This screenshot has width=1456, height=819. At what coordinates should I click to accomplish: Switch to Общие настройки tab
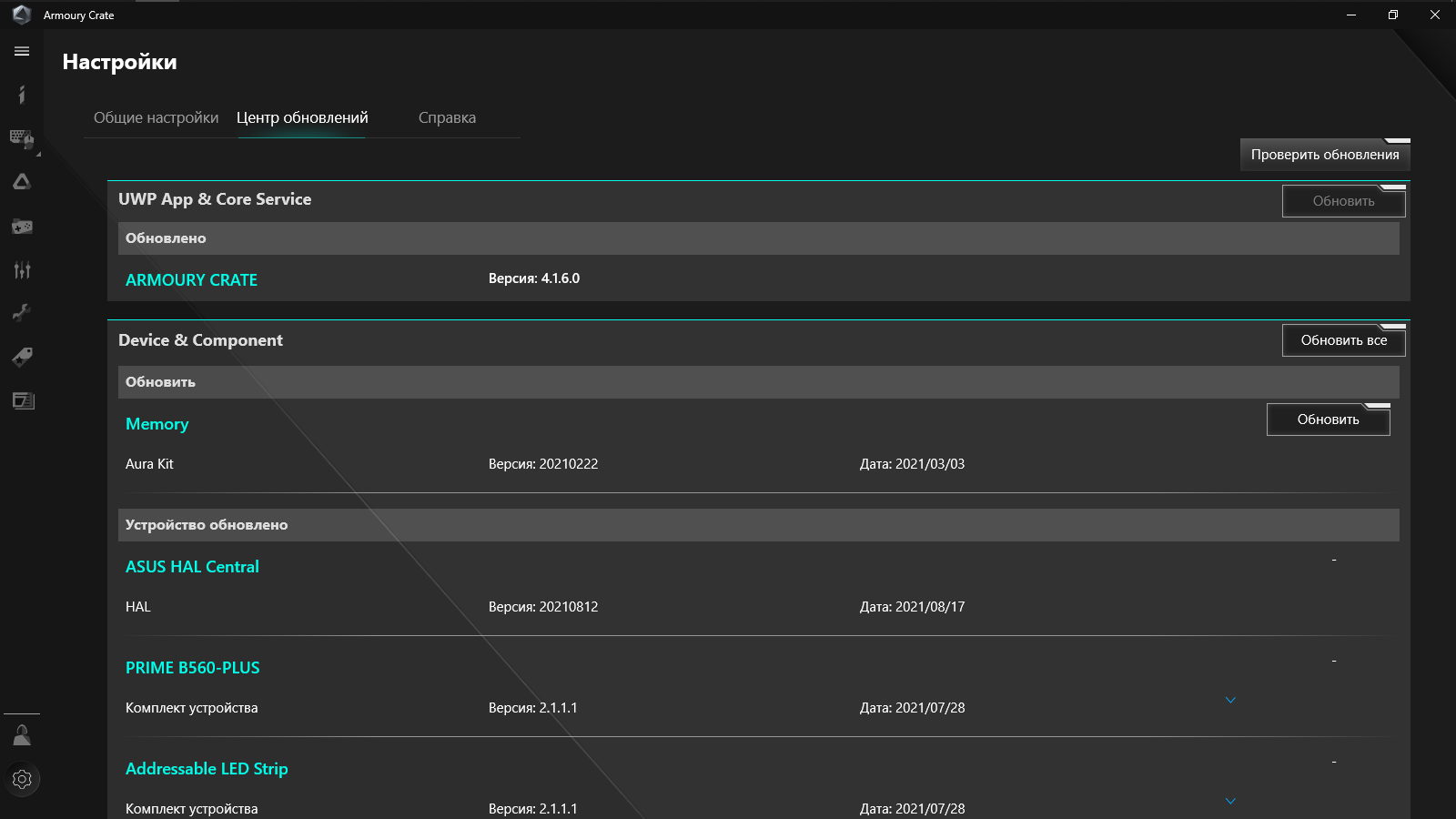point(157,117)
